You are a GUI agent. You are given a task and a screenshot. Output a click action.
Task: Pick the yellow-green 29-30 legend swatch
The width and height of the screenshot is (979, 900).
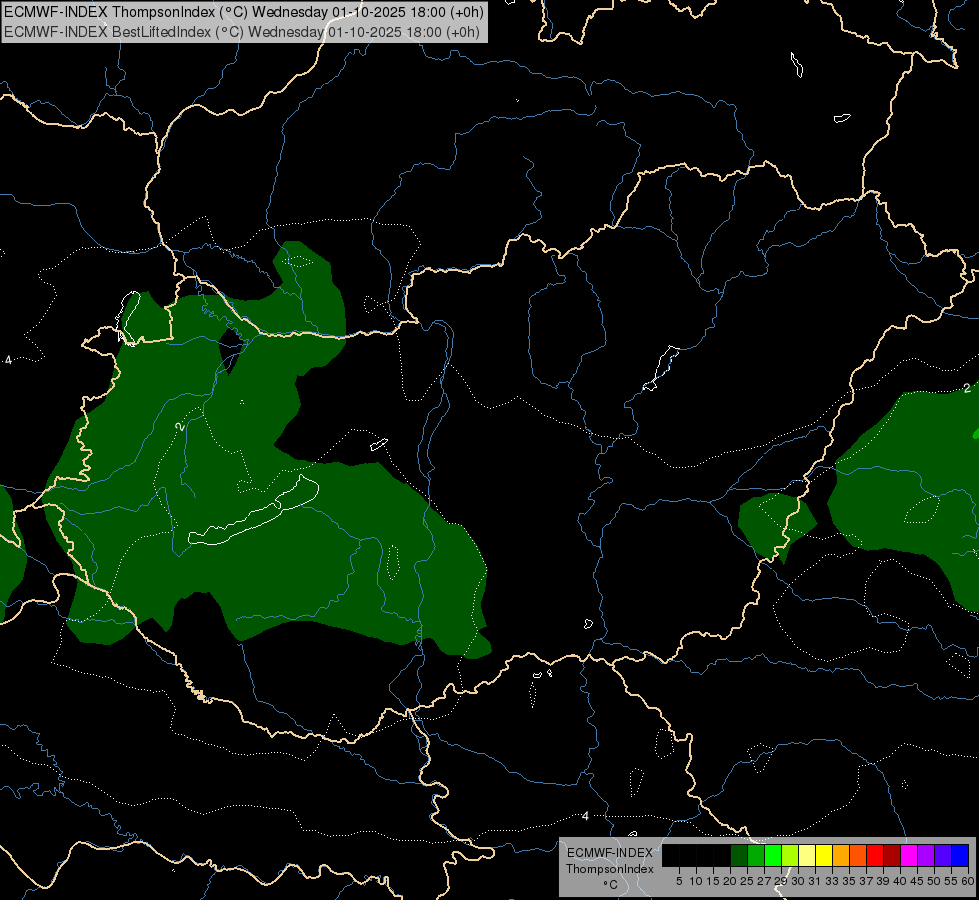(790, 855)
